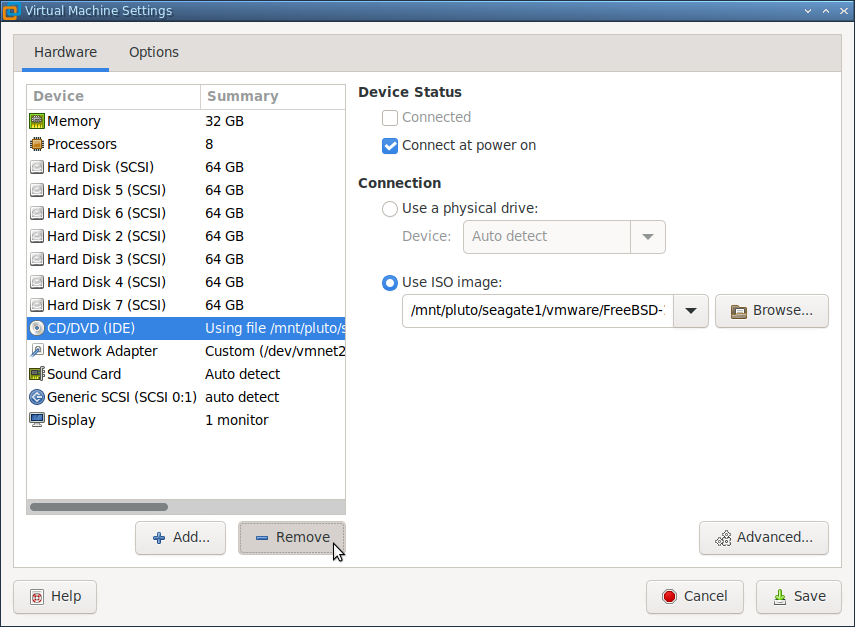Select Use a physical drive option
Viewport: 855px width, 627px height.
tap(390, 209)
